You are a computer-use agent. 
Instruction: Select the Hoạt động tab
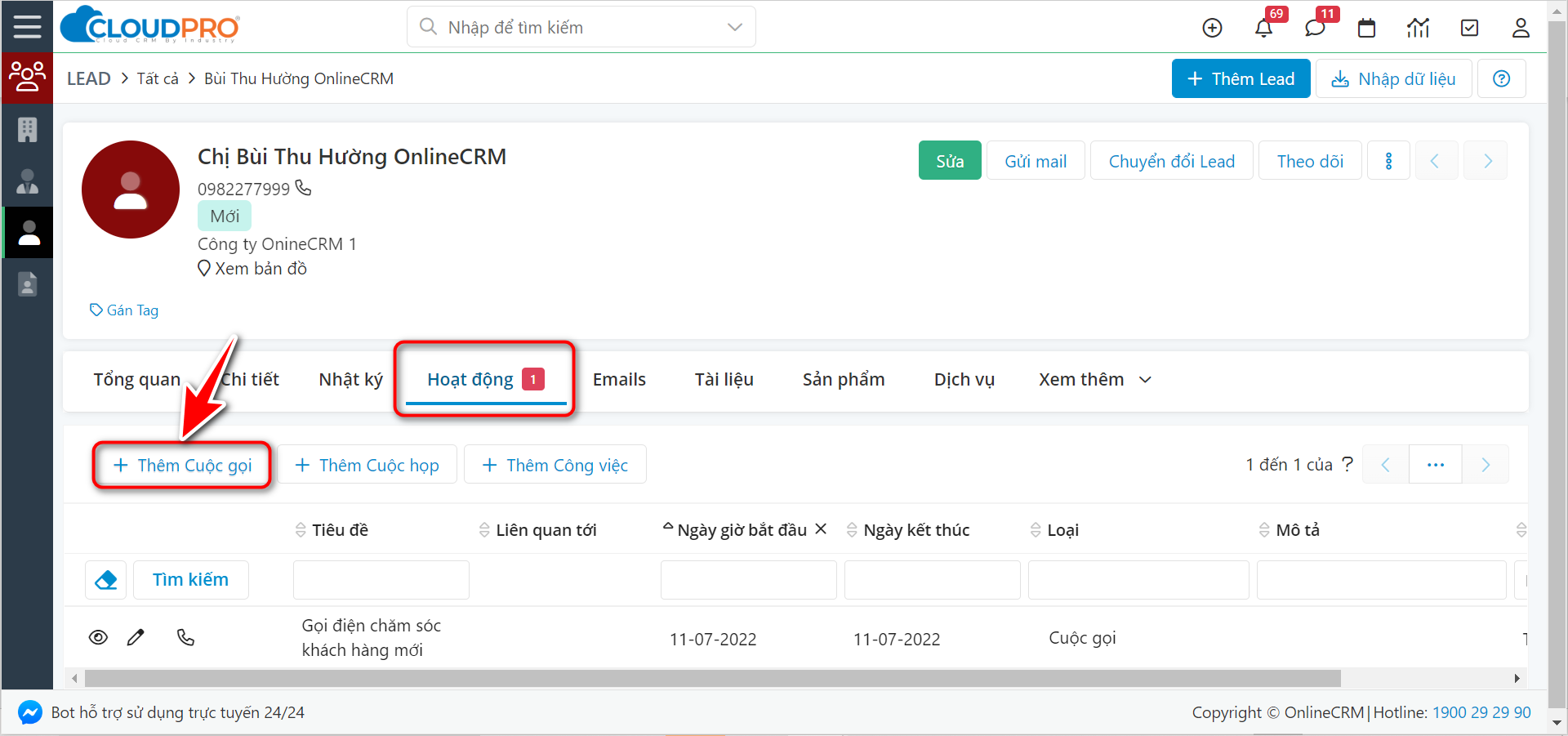point(485,380)
